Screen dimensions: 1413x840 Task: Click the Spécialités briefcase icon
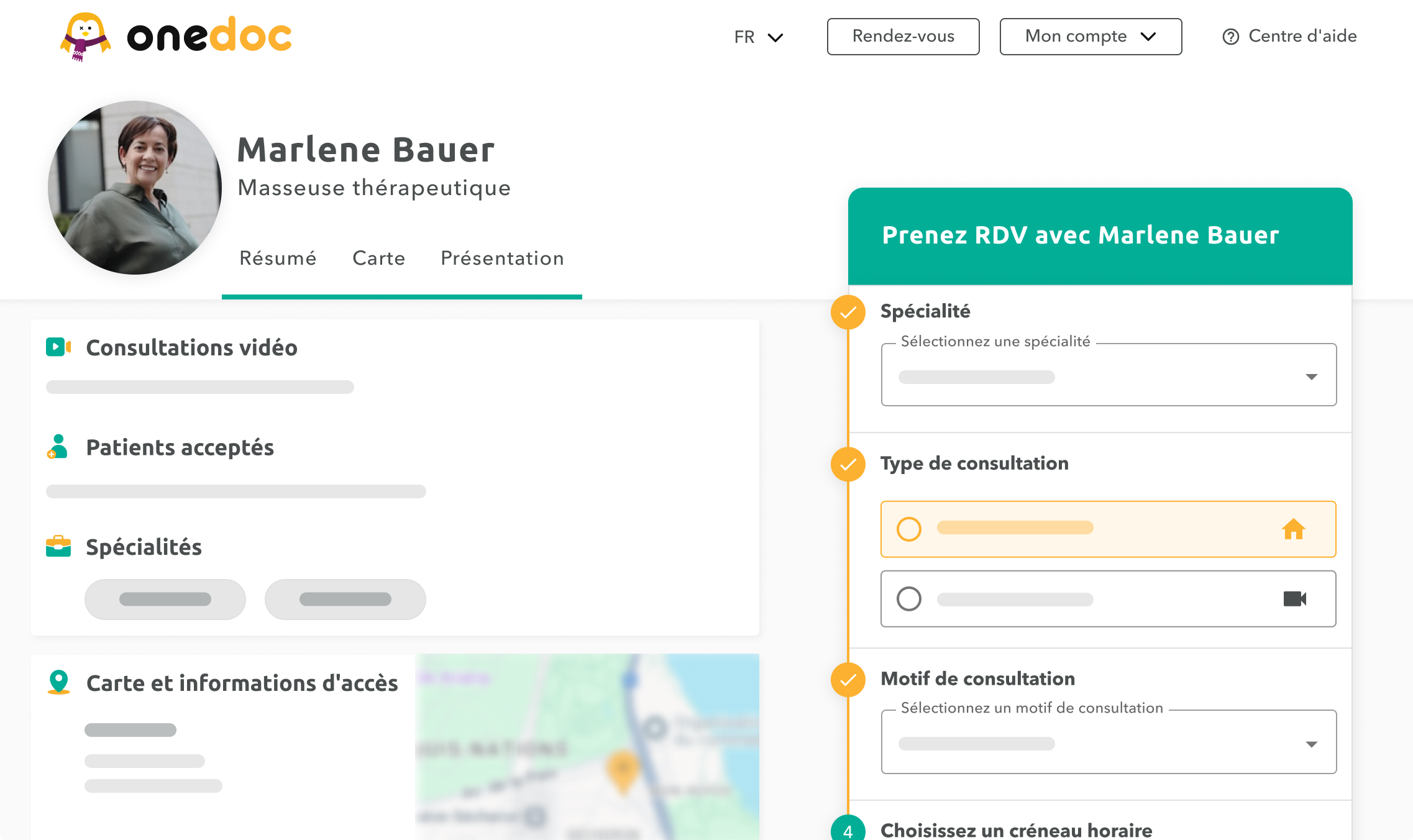click(58, 546)
